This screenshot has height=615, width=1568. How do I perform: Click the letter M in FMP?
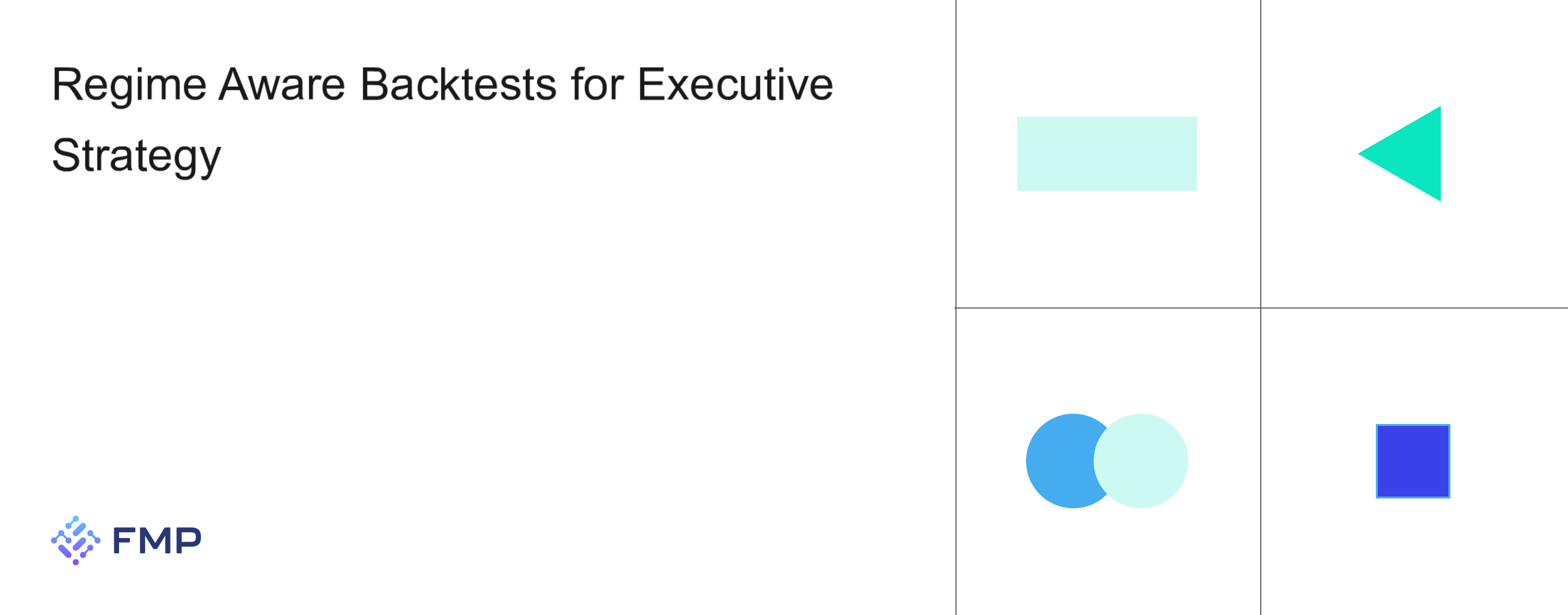157,540
